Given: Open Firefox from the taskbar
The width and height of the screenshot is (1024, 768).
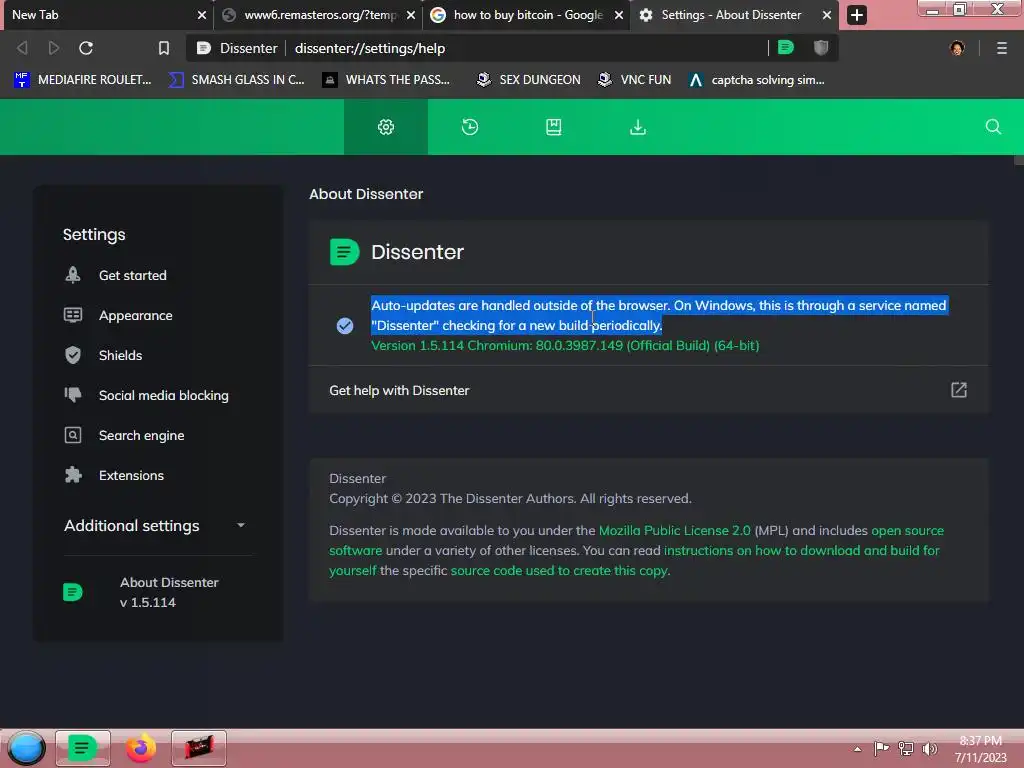Looking at the screenshot, I should 140,748.
